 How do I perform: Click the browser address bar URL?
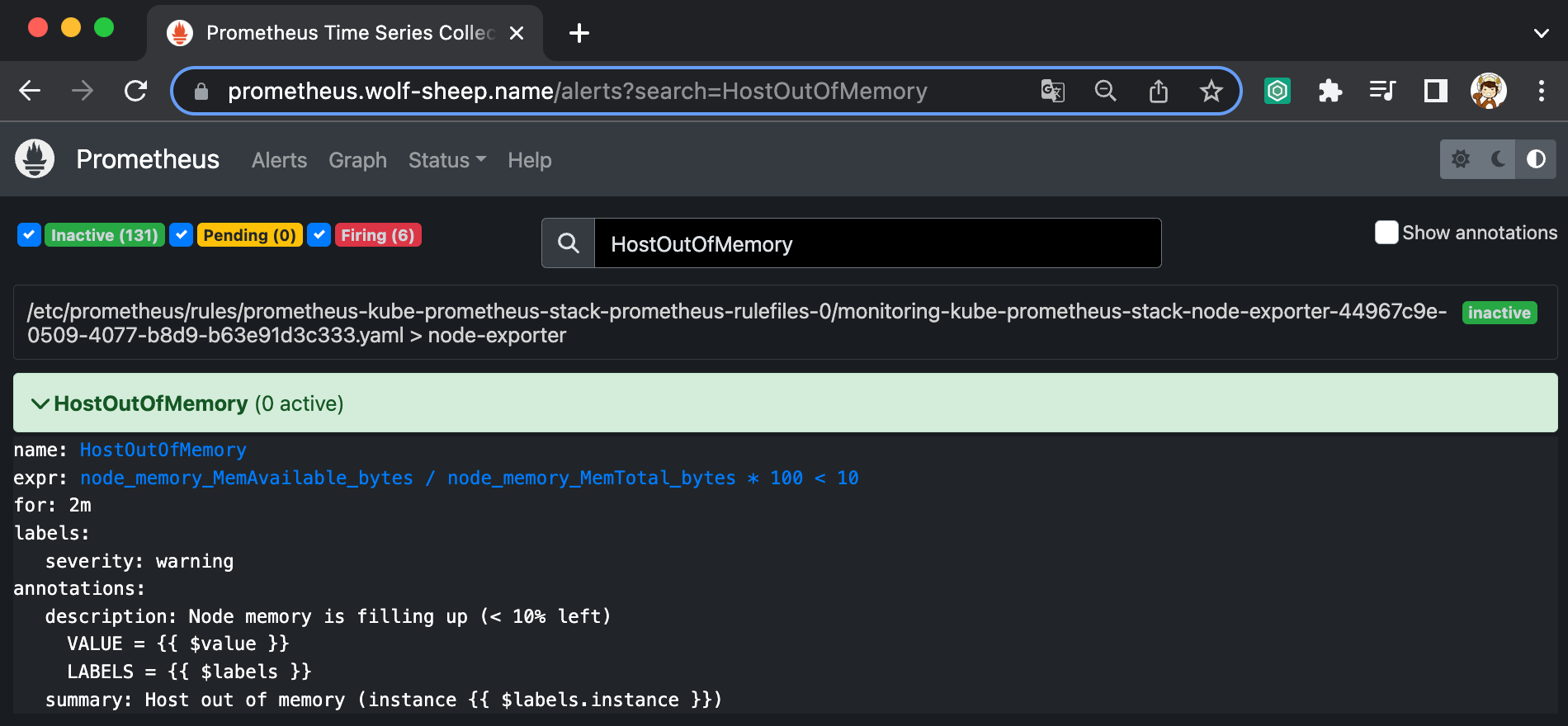pyautogui.click(x=578, y=91)
